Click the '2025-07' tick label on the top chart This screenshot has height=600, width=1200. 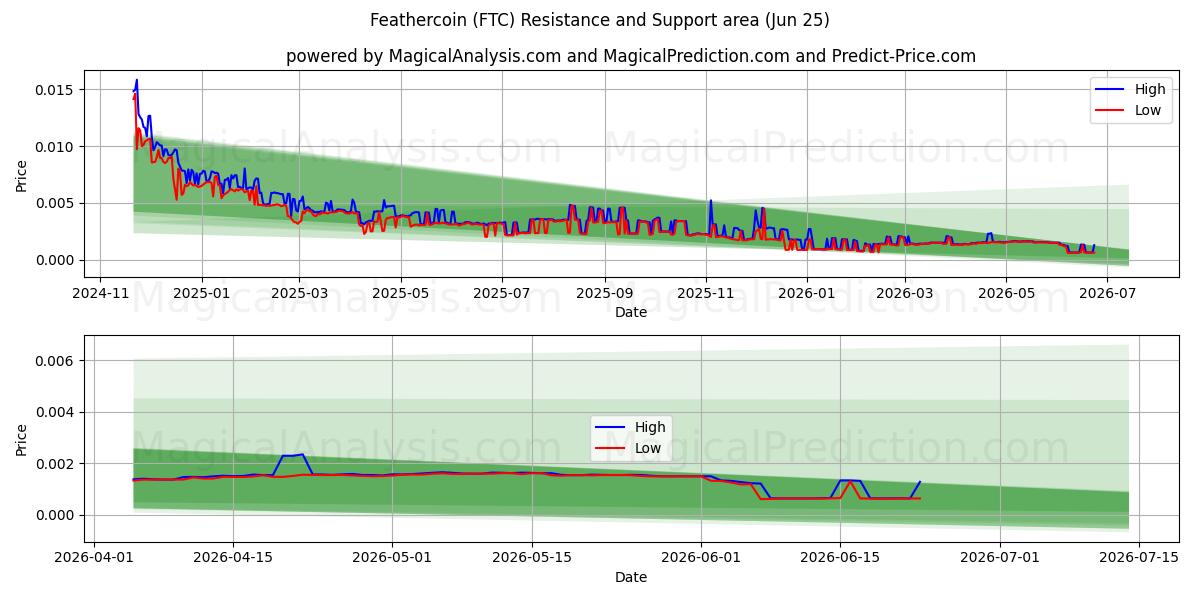(502, 294)
